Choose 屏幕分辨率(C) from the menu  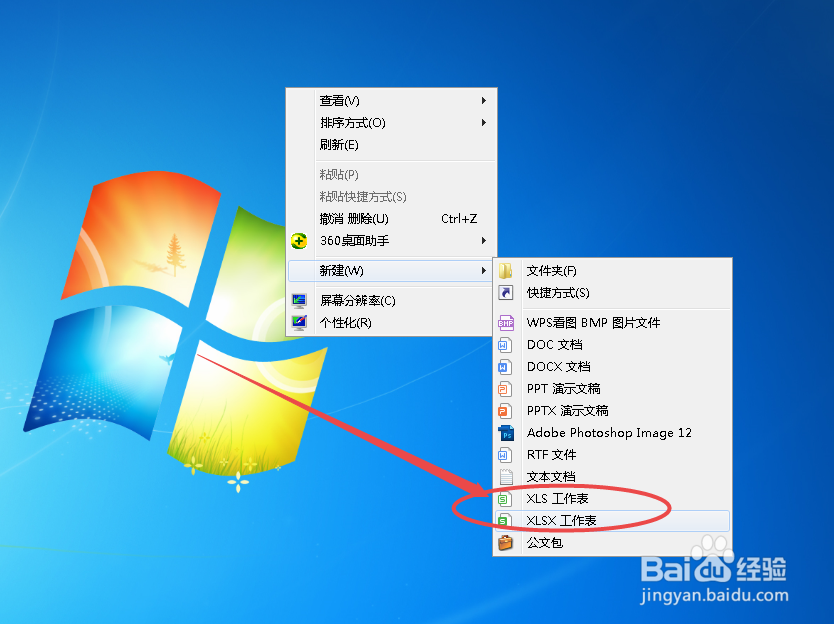coord(391,301)
